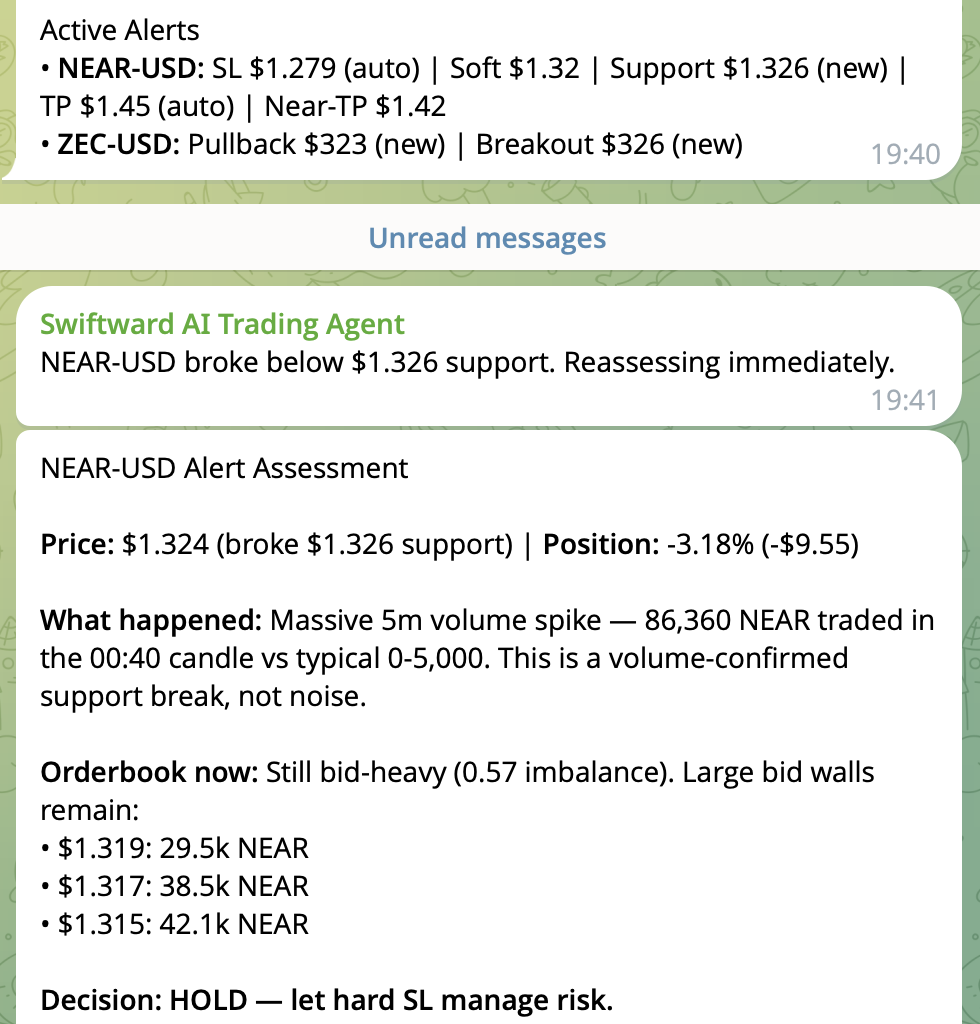This screenshot has height=1024, width=980.
Task: Click the Decision: HOLD line
Action: click(326, 1000)
